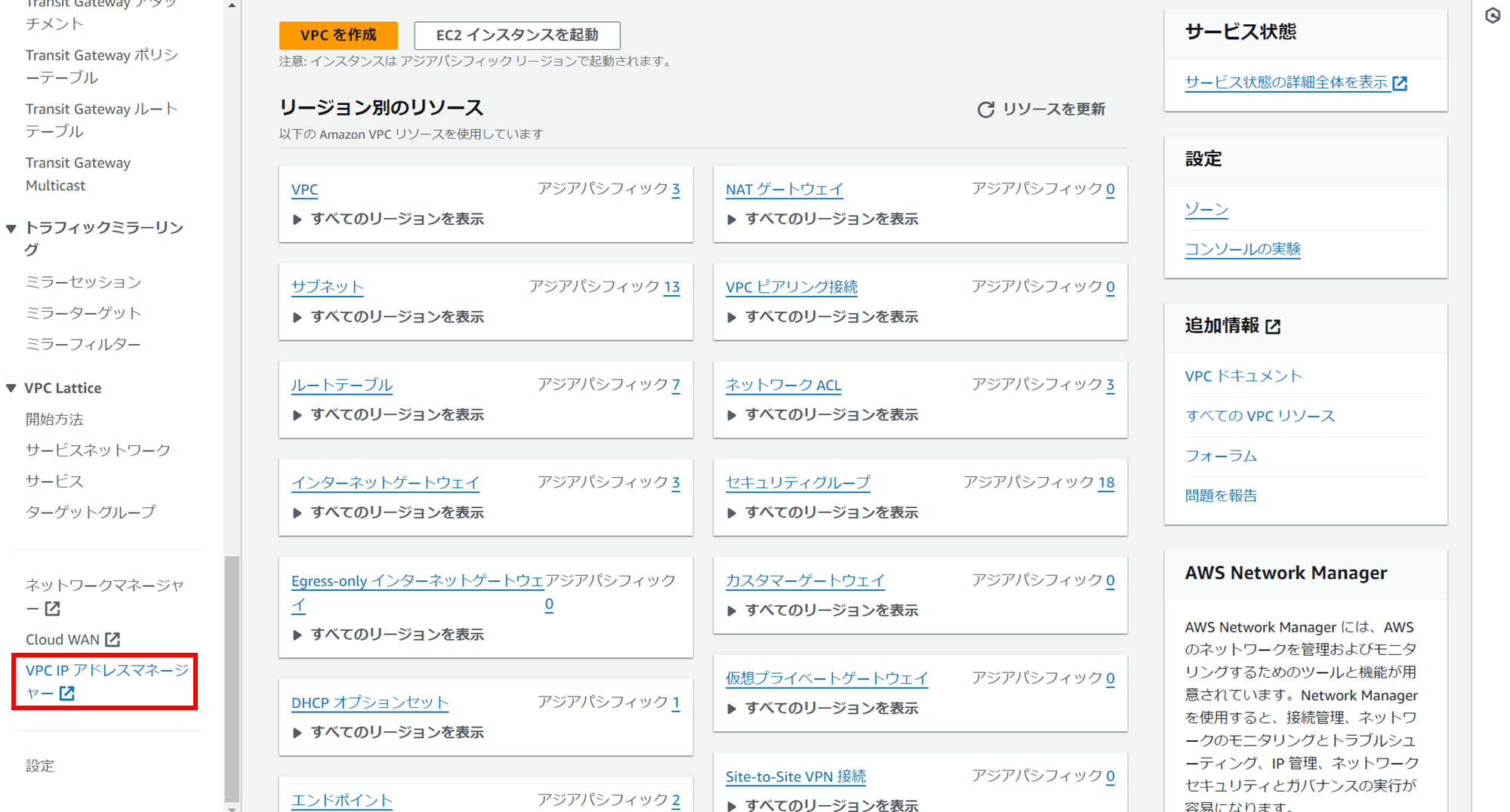Image resolution: width=1510 pixels, height=812 pixels.
Task: Open the インターネットゲートウェイ resource link
Action: click(x=386, y=483)
